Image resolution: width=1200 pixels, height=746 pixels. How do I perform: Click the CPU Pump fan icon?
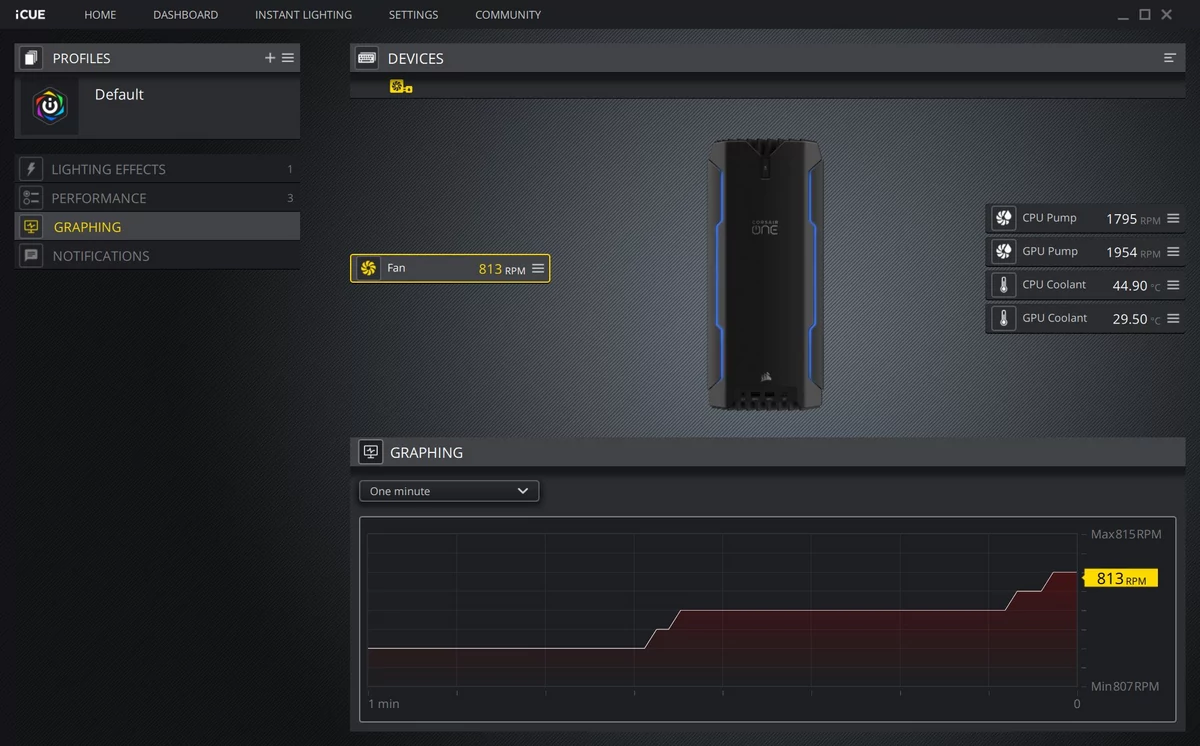pos(1003,218)
